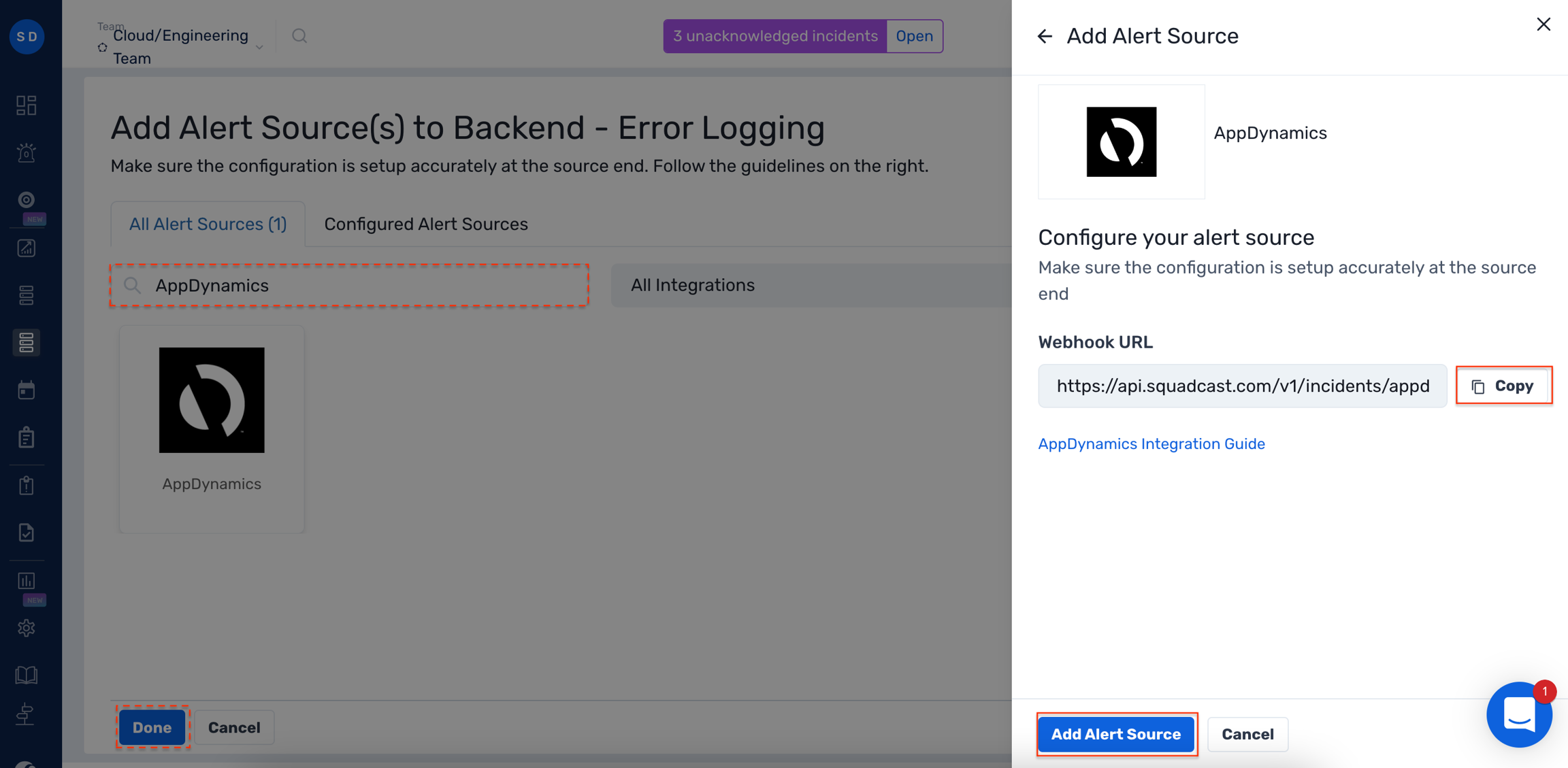
Task: Open the stacked rows icon below chart icon
Action: coord(27,295)
